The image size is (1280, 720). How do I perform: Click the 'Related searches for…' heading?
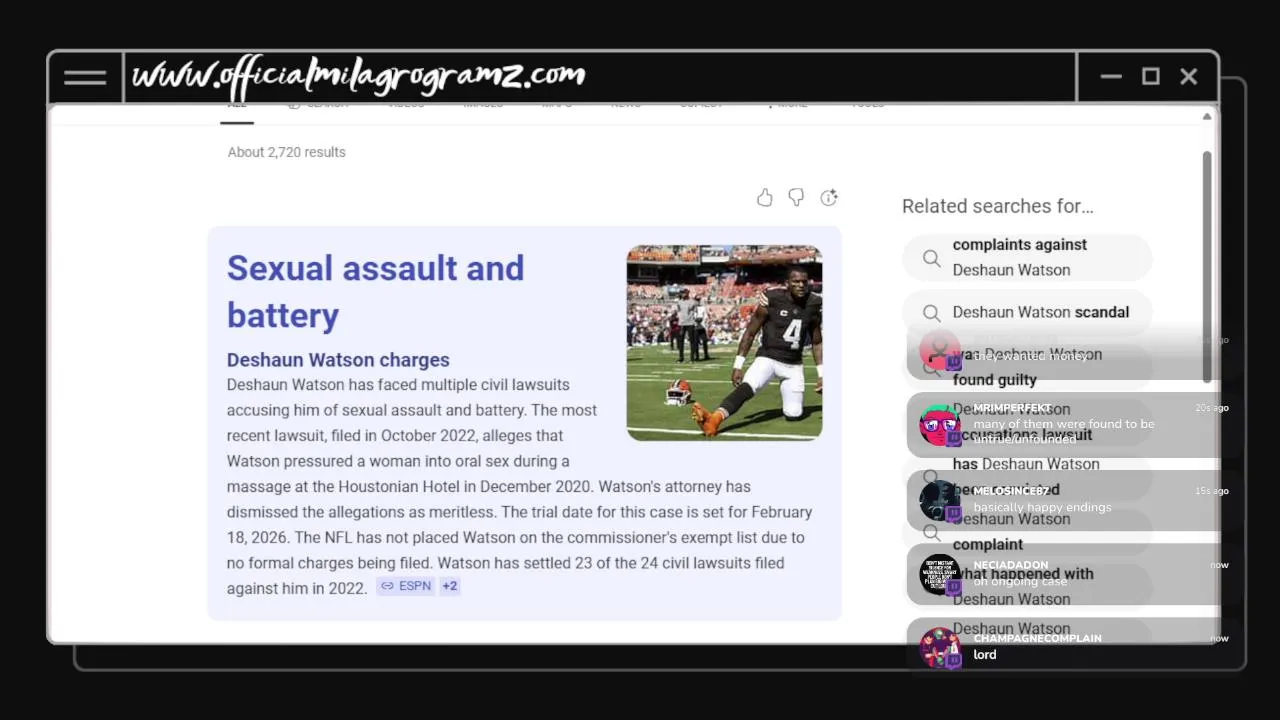coord(998,206)
